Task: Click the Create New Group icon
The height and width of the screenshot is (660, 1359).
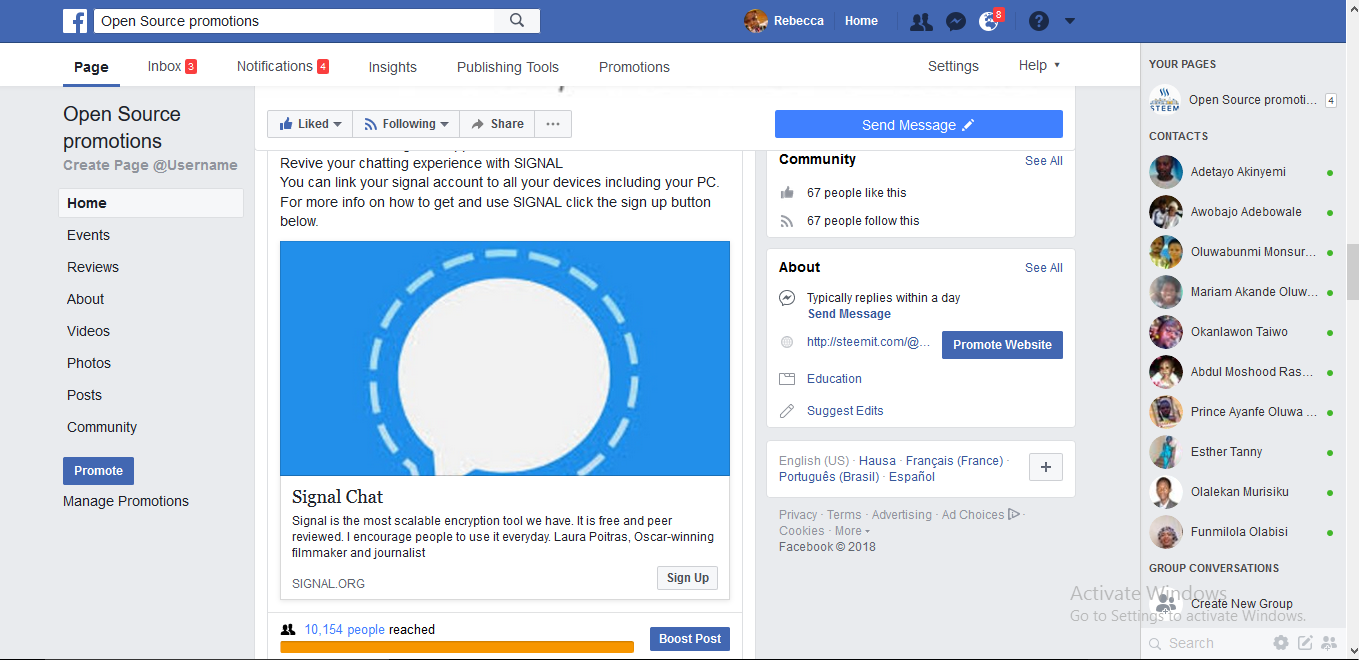Action: (x=1166, y=604)
